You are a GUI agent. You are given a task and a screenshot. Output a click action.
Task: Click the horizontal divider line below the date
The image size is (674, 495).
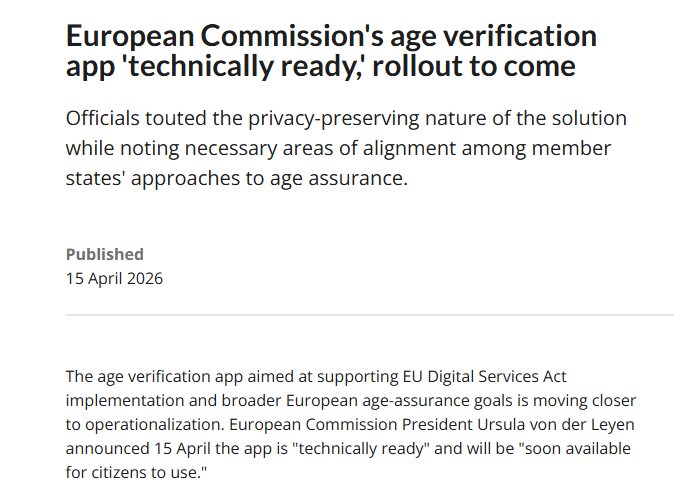[x=370, y=315]
